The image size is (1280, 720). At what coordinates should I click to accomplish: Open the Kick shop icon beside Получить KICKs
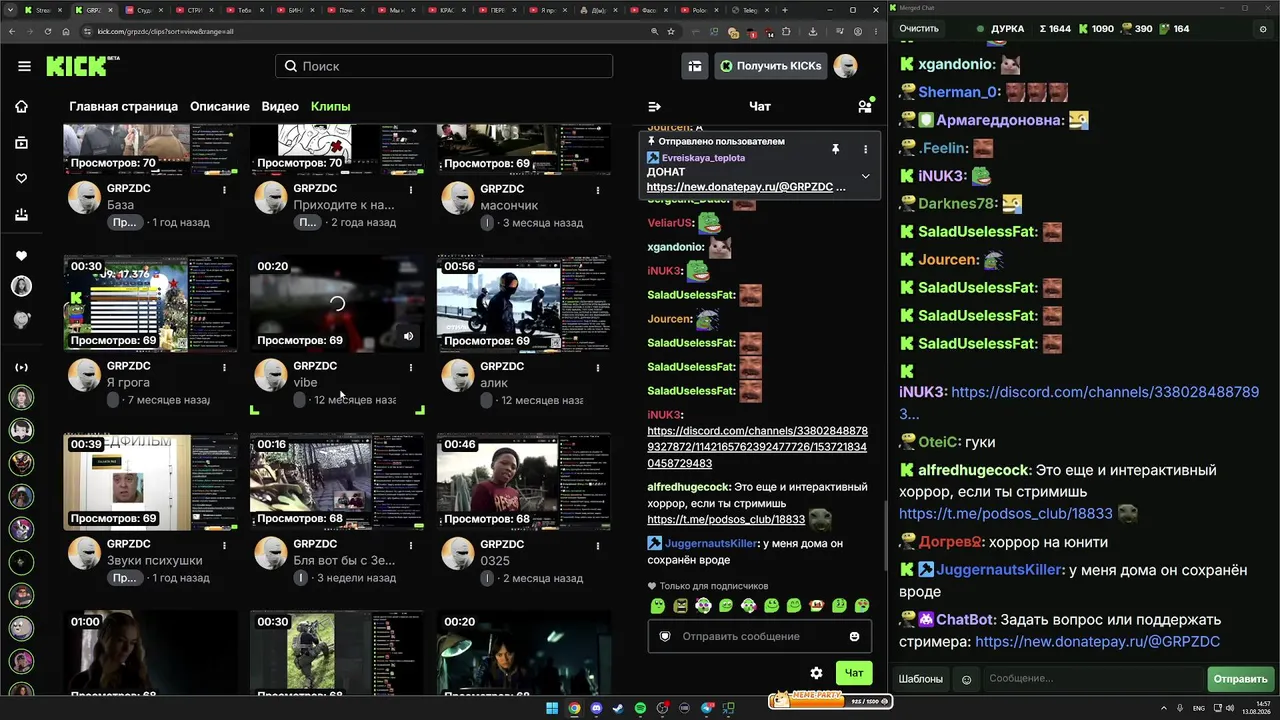coord(695,66)
